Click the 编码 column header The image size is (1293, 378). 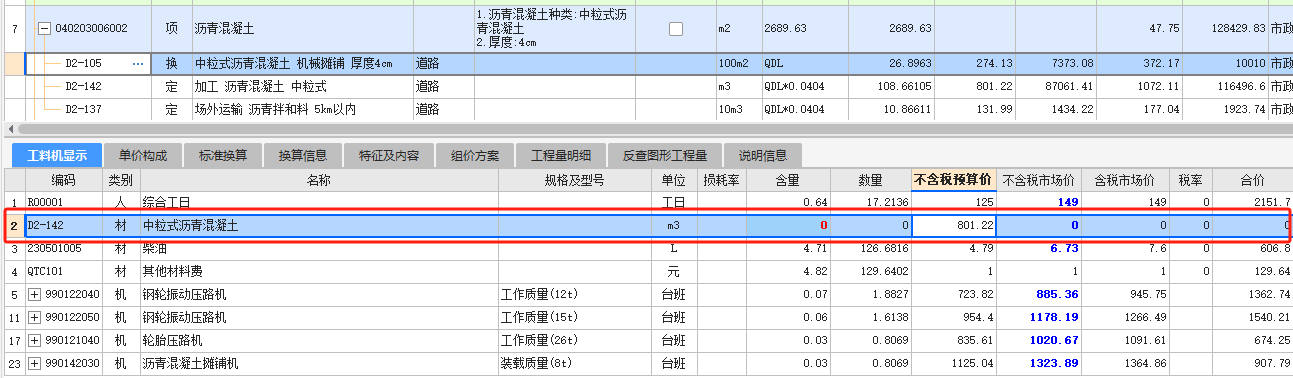click(64, 181)
